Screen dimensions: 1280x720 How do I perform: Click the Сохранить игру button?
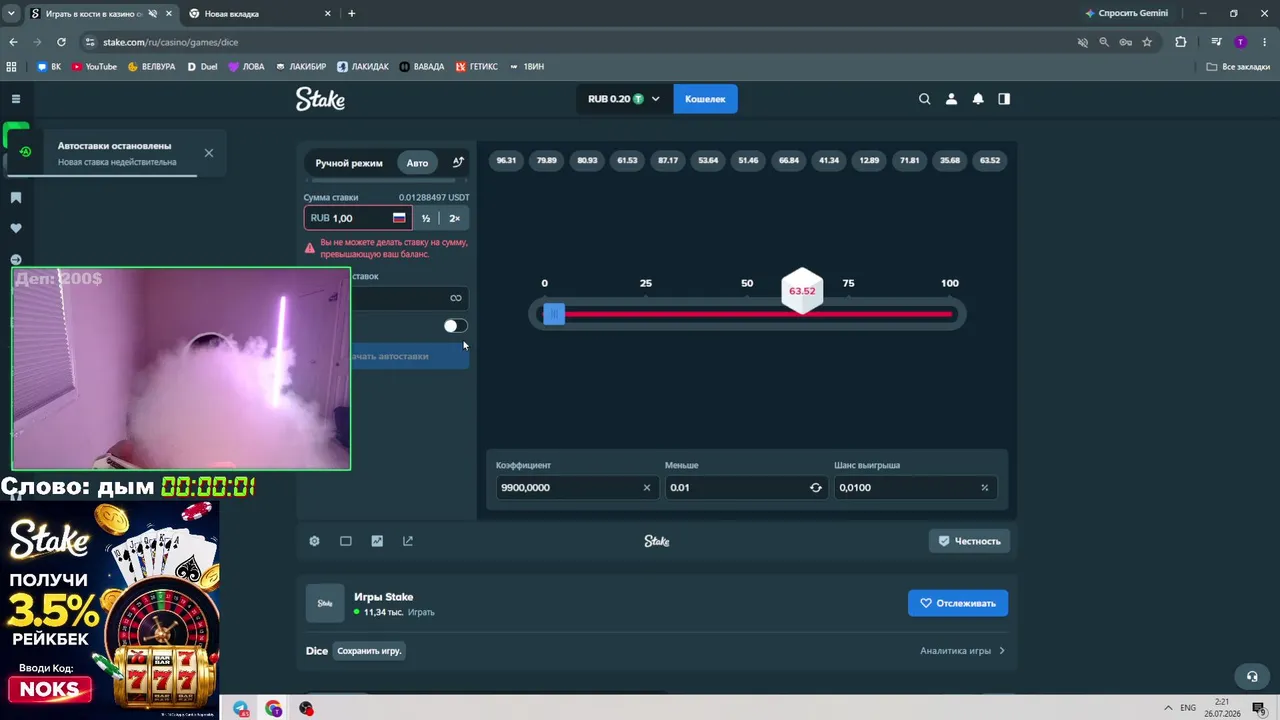tap(369, 651)
